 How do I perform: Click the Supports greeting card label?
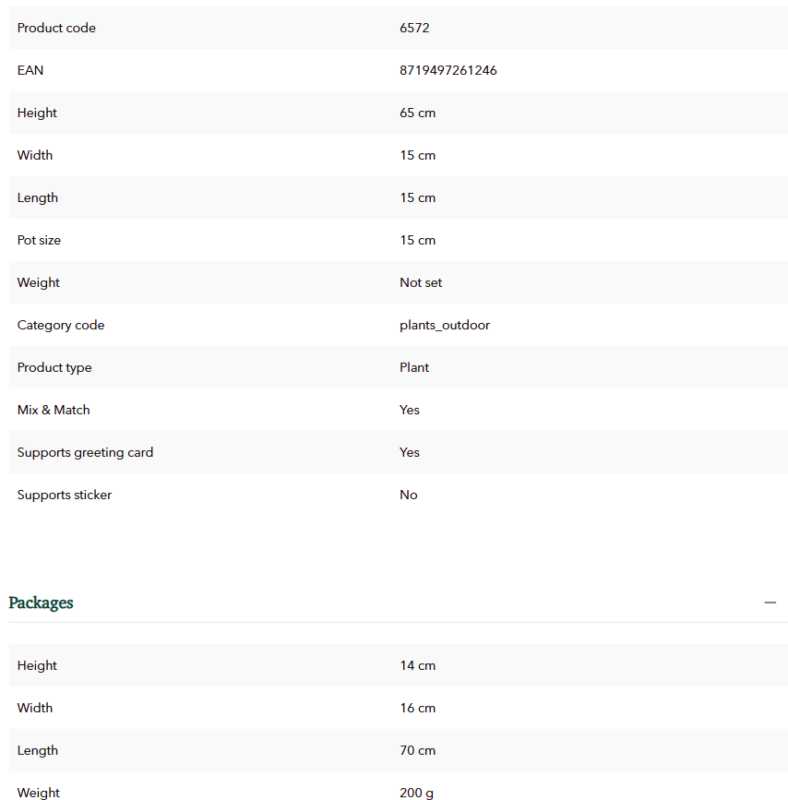click(x=85, y=453)
